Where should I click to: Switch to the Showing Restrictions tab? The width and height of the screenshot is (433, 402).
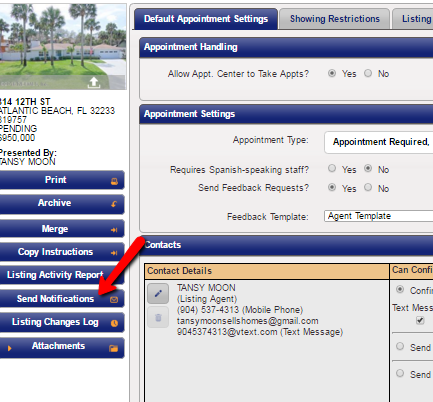tap(334, 19)
